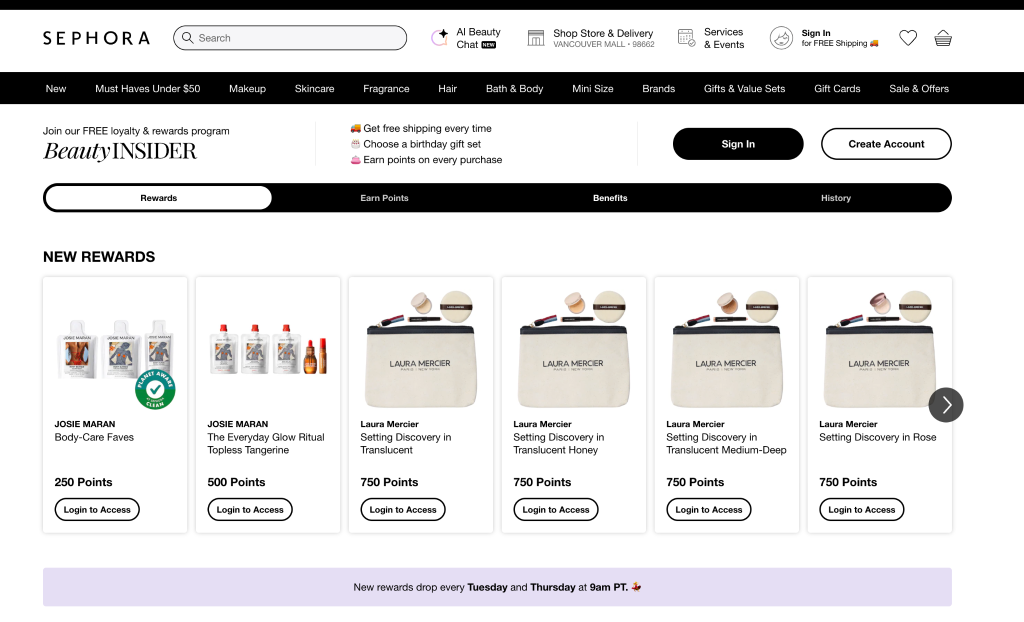This screenshot has width=1024, height=622.
Task: Open the Mini Size menu
Action: (592, 88)
